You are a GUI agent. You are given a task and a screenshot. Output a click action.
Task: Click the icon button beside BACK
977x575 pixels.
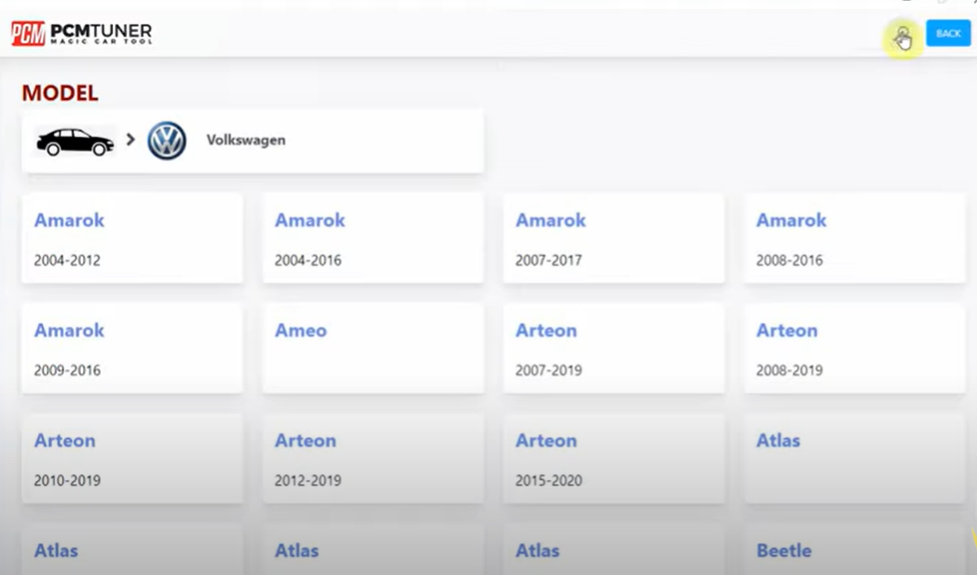(902, 37)
